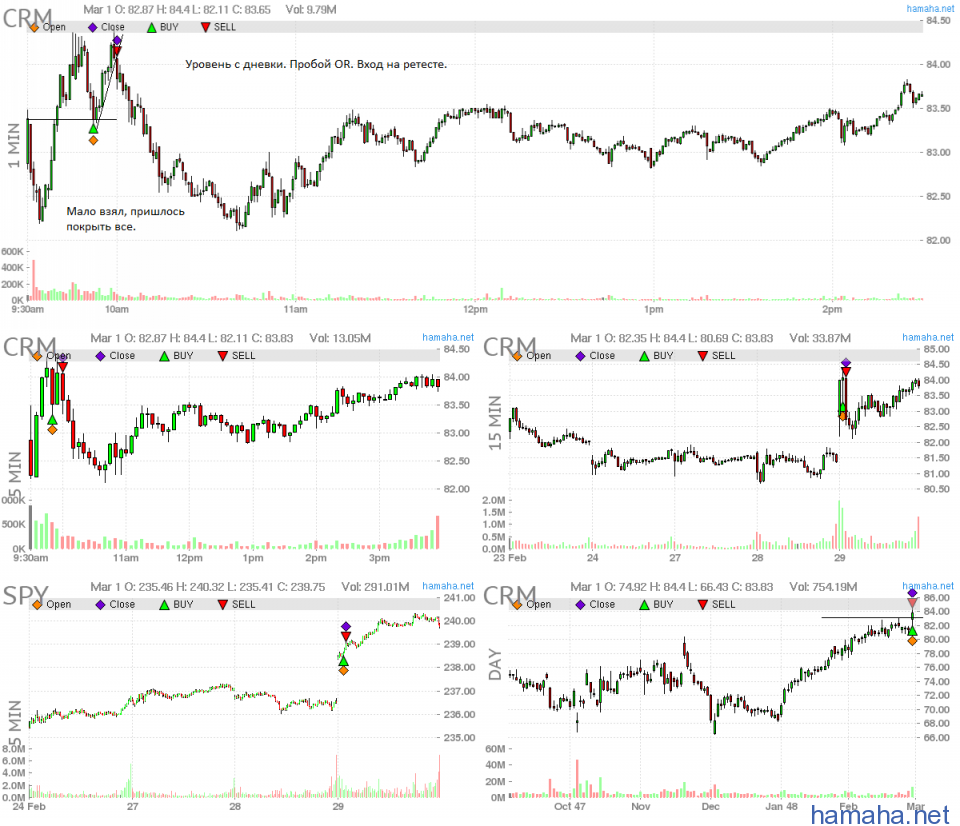
Task: Click the orange Open diamond in CRM DAY legend
Action: 517,604
